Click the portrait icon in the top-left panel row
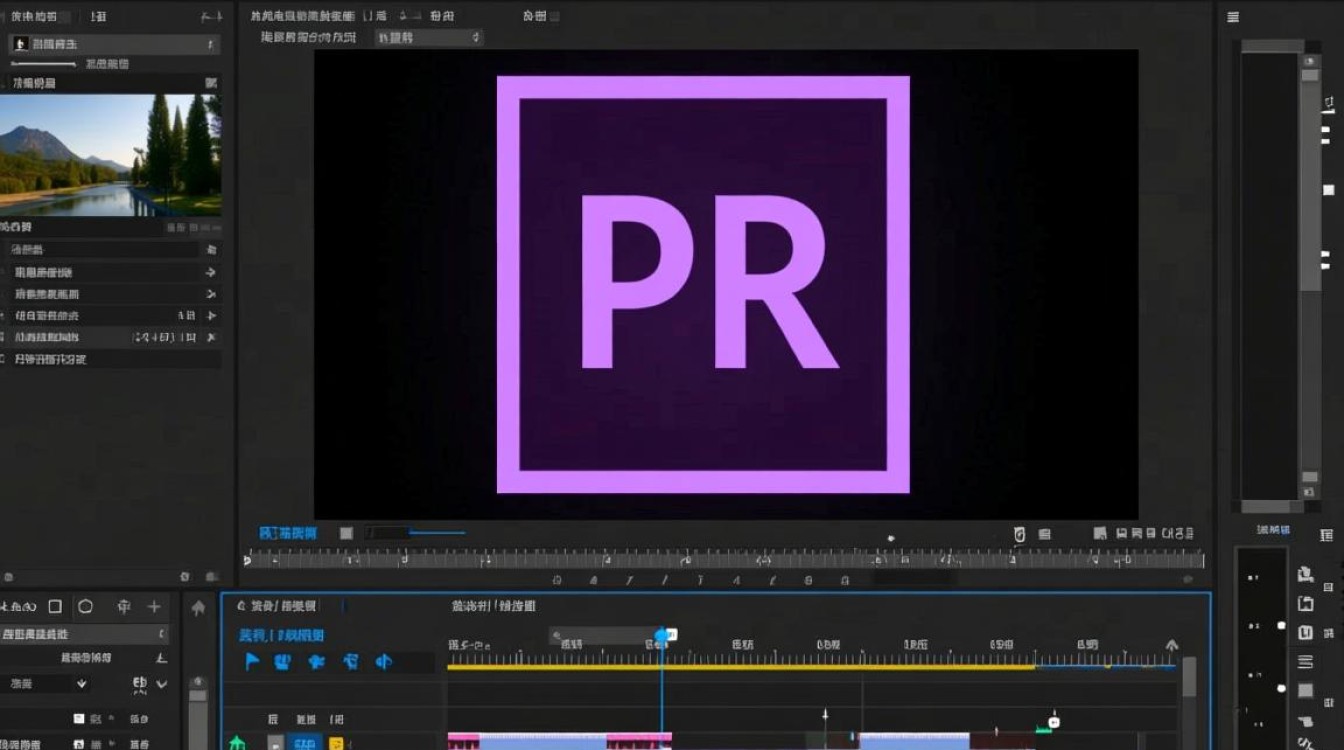1344x750 pixels. (x=20, y=44)
